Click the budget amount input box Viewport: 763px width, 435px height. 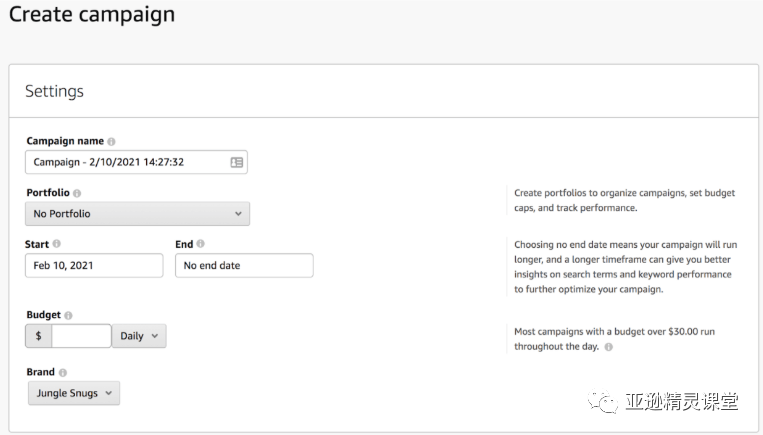click(81, 336)
